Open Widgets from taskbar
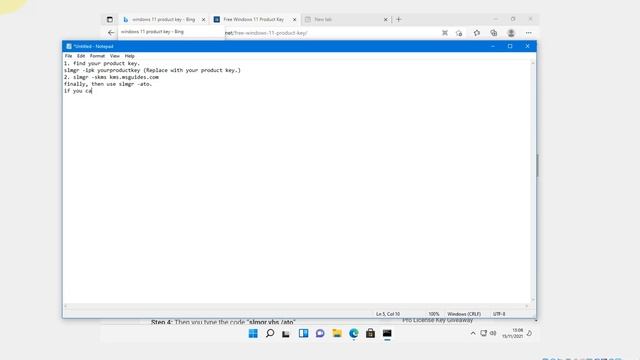640x360 pixels. tap(303, 333)
